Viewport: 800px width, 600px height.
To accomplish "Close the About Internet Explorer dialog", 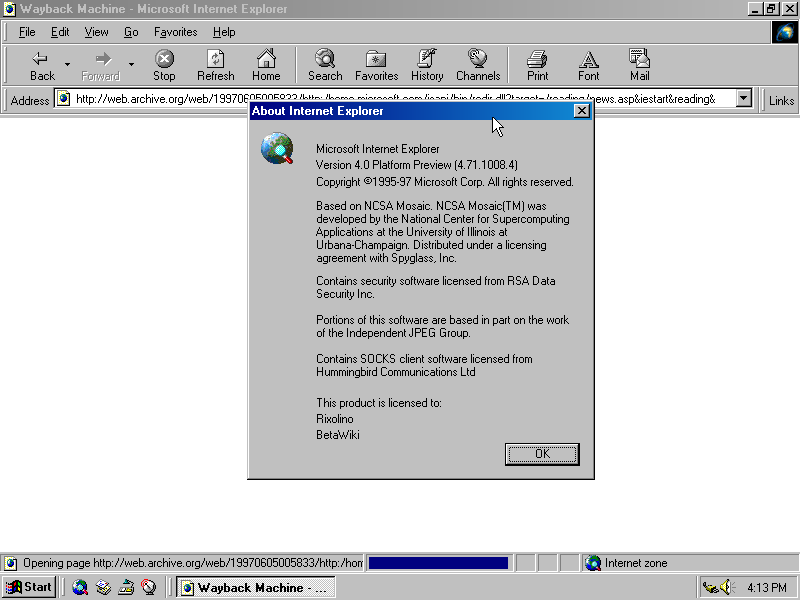I will (581, 111).
